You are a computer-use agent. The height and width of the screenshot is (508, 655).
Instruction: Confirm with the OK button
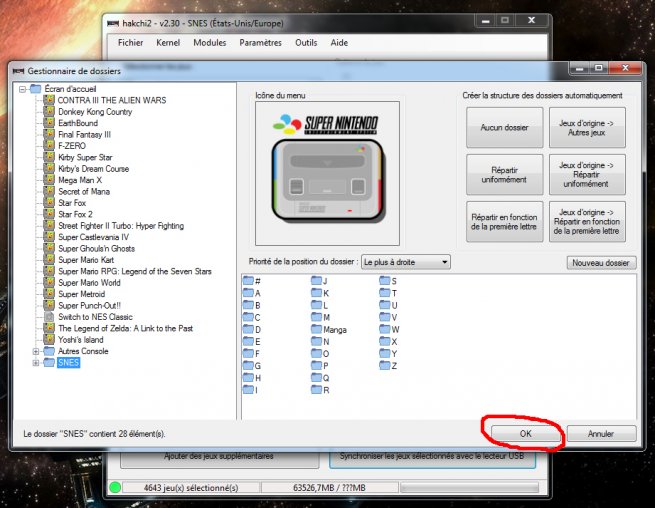point(526,434)
